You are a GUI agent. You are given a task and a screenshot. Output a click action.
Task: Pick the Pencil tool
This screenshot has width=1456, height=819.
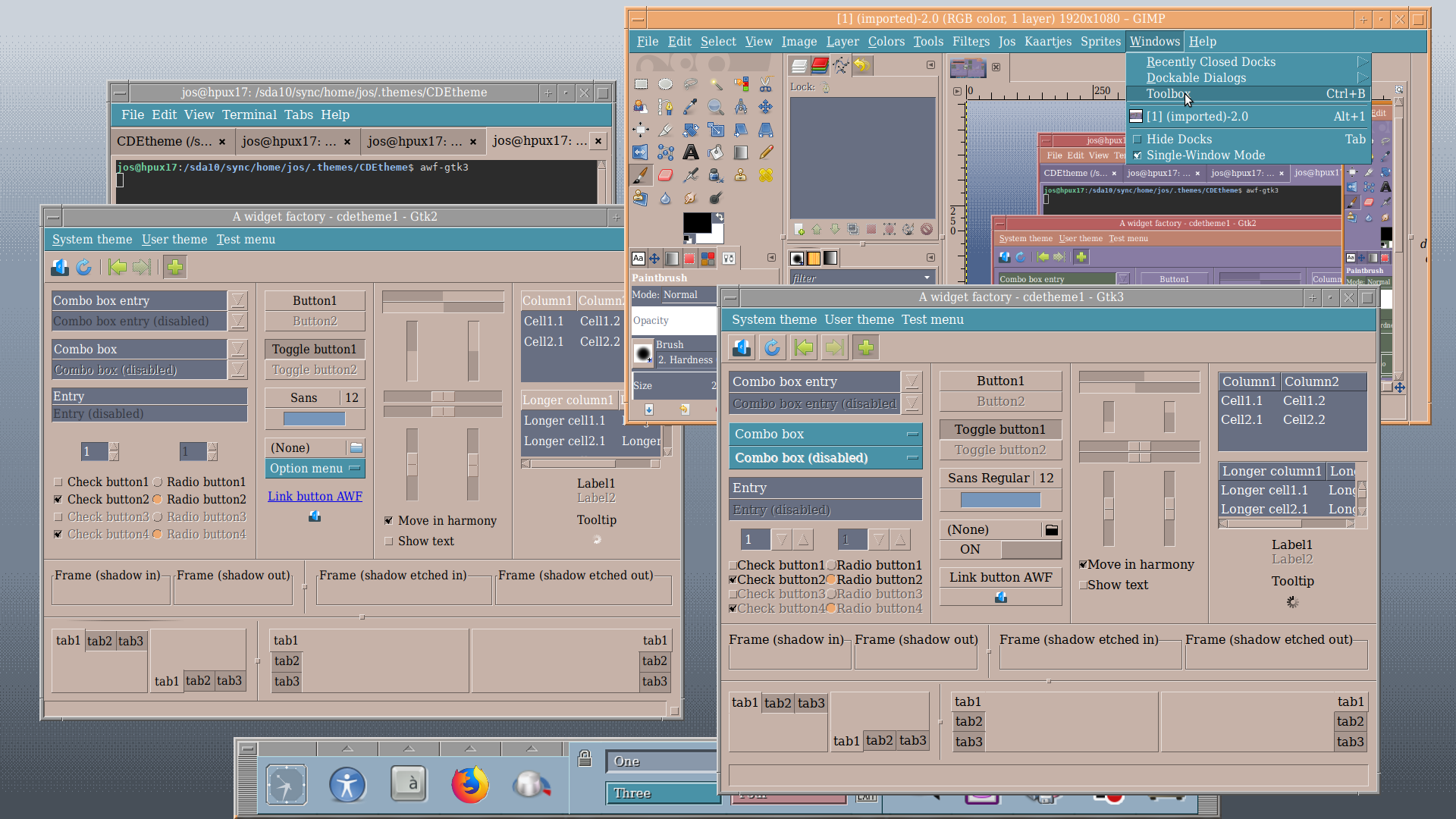[766, 152]
